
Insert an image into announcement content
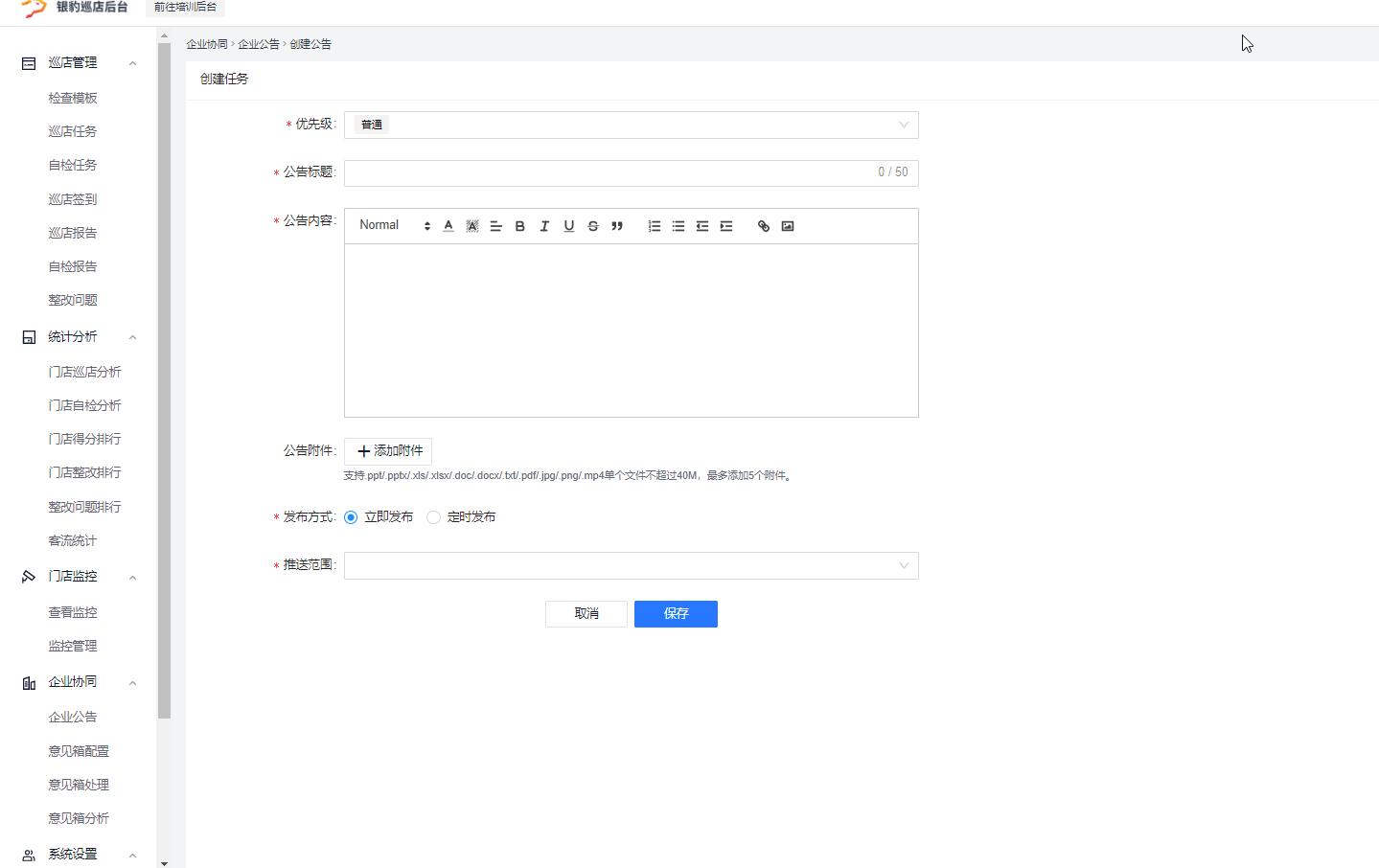point(788,226)
